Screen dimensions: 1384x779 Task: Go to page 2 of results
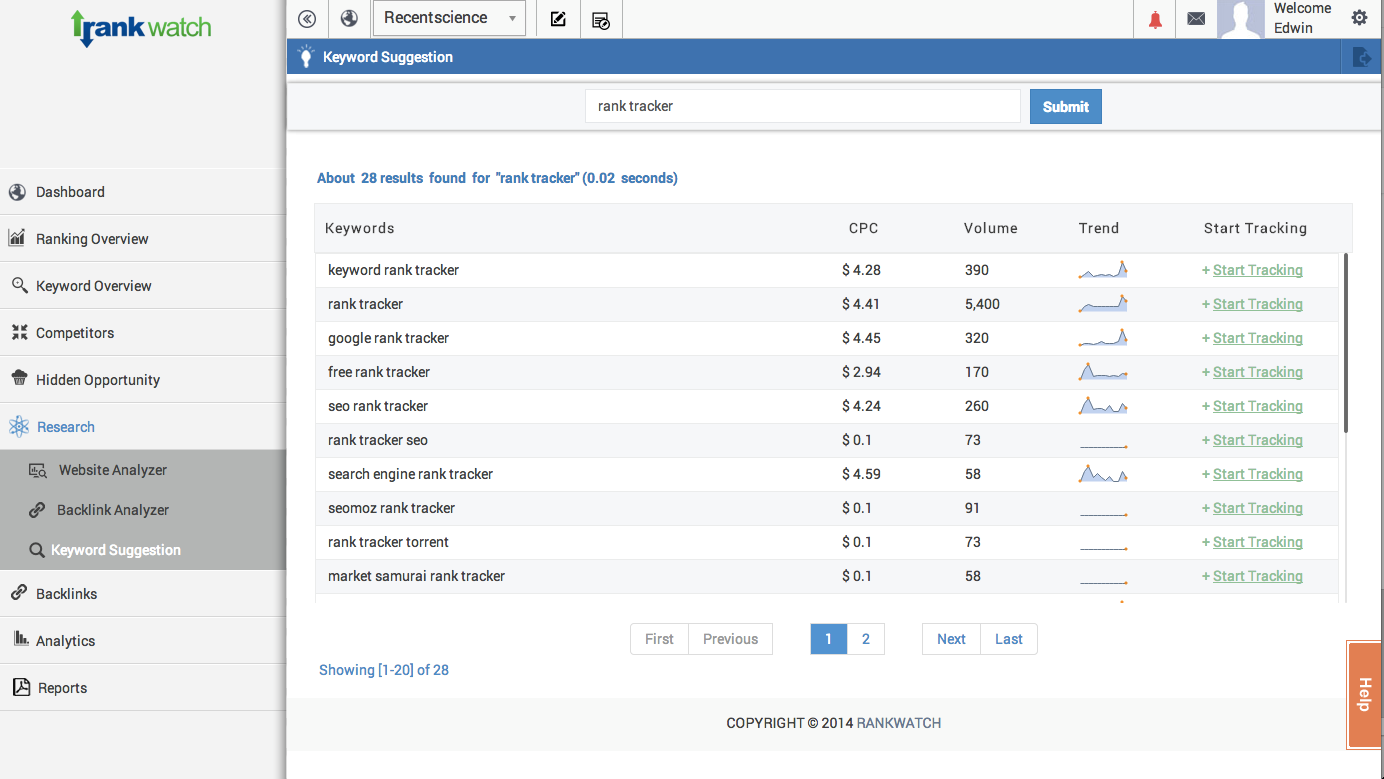[866, 639]
